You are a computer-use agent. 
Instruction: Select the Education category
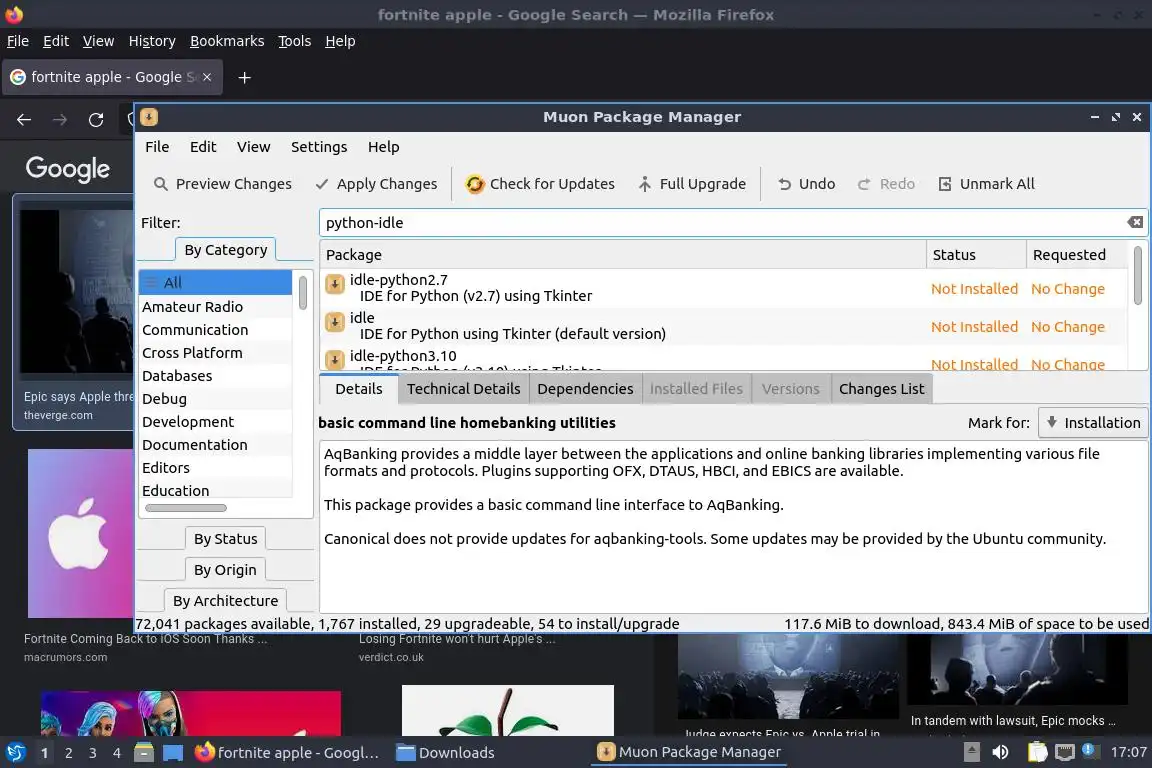[x=216, y=490]
